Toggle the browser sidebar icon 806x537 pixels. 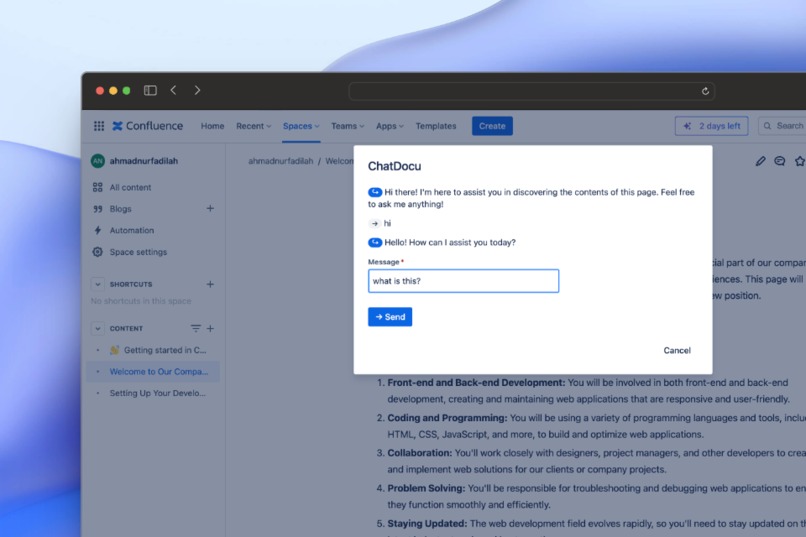(150, 90)
